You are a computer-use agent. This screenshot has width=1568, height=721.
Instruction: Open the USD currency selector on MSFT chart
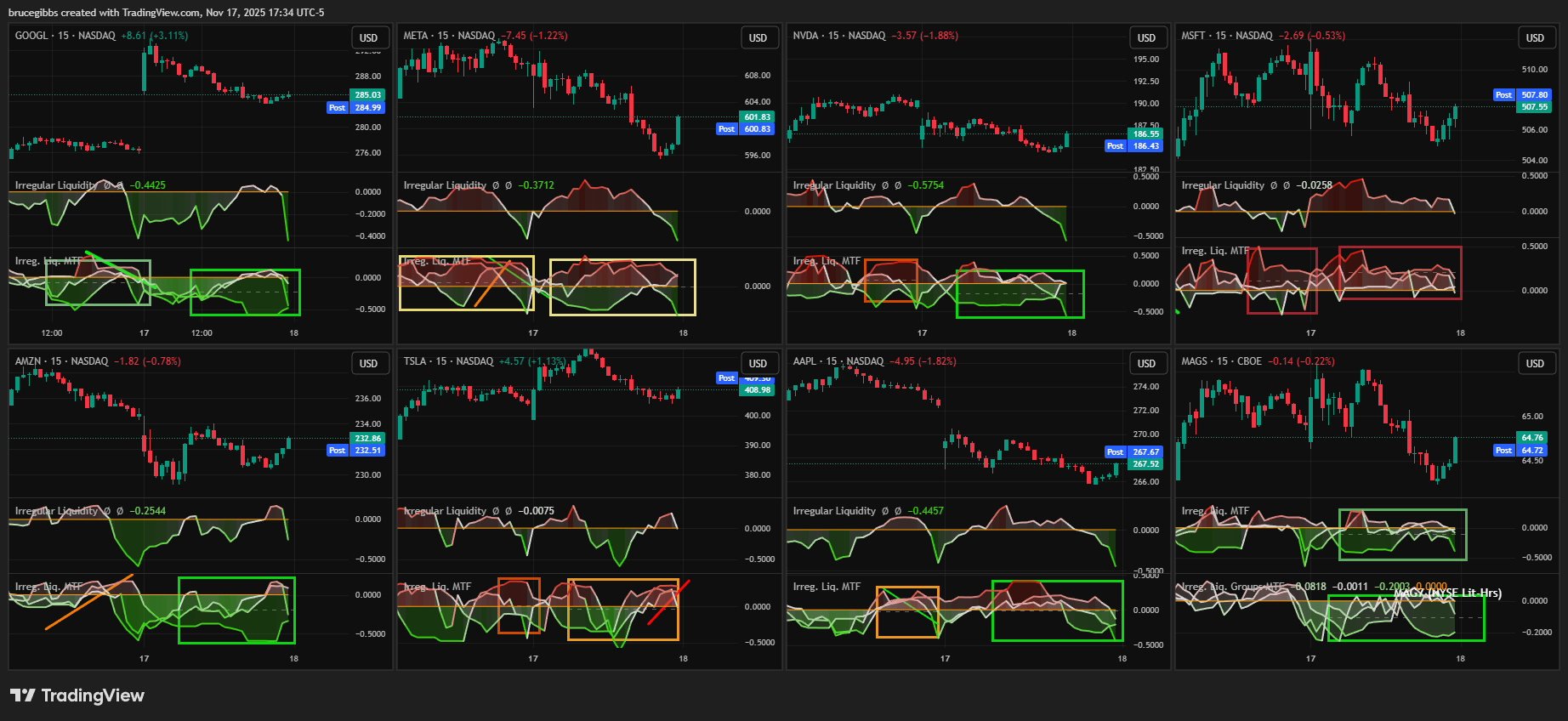click(x=1535, y=37)
